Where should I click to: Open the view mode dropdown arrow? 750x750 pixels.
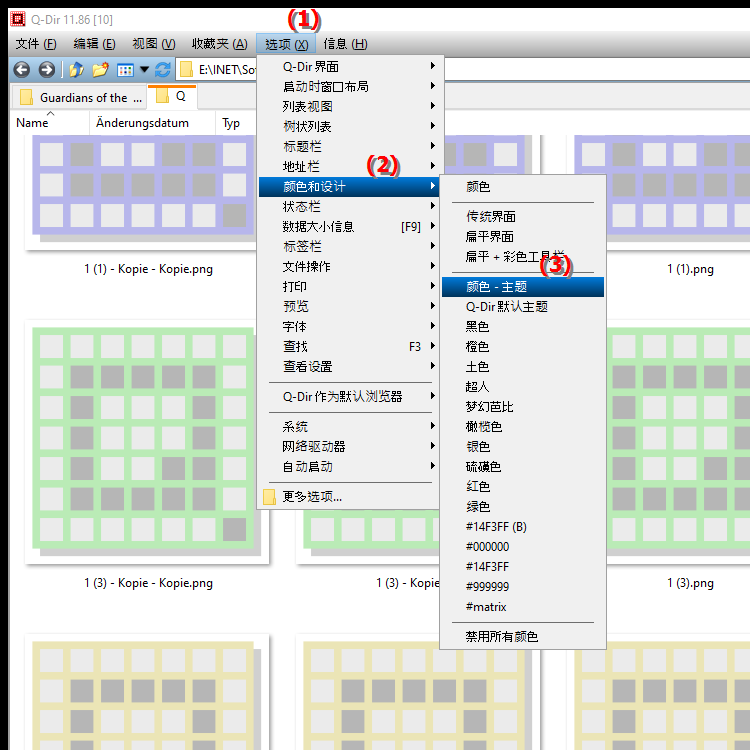pos(144,70)
